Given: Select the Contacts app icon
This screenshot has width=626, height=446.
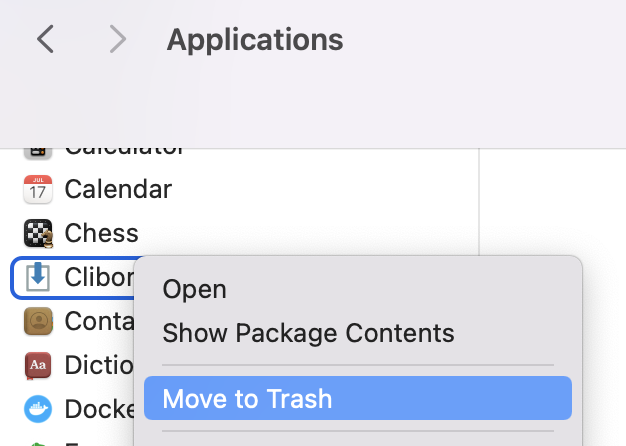Looking at the screenshot, I should [x=38, y=321].
